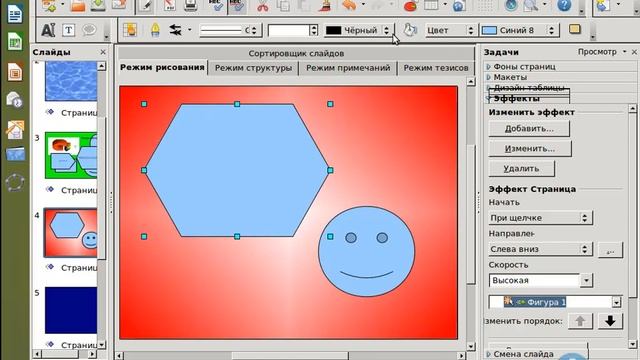Select Фигура 1 in effects list

535,302
